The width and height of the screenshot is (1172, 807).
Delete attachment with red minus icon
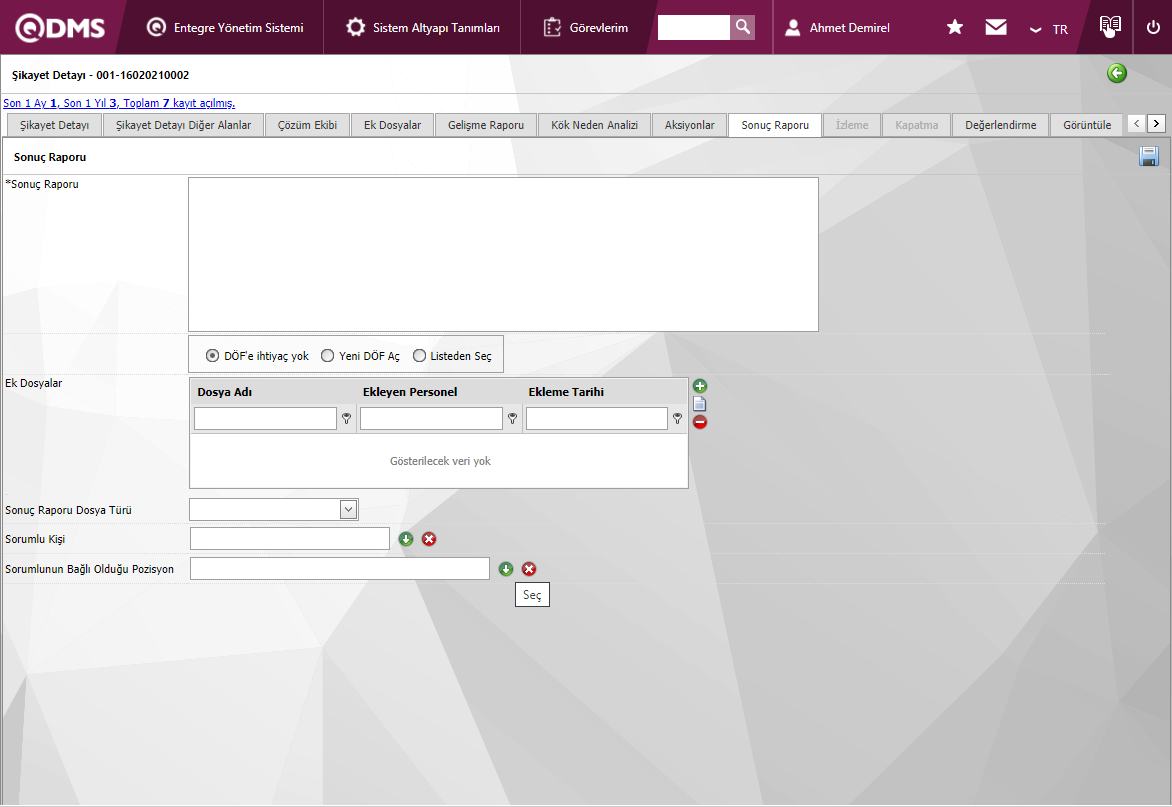tap(700, 422)
